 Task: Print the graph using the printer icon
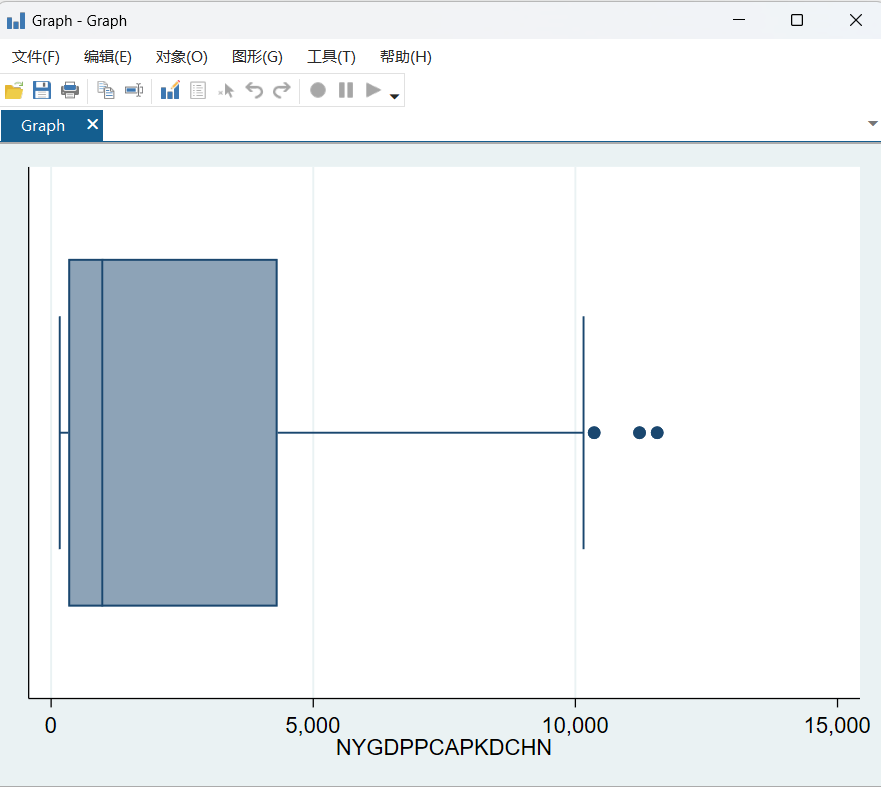coord(70,91)
